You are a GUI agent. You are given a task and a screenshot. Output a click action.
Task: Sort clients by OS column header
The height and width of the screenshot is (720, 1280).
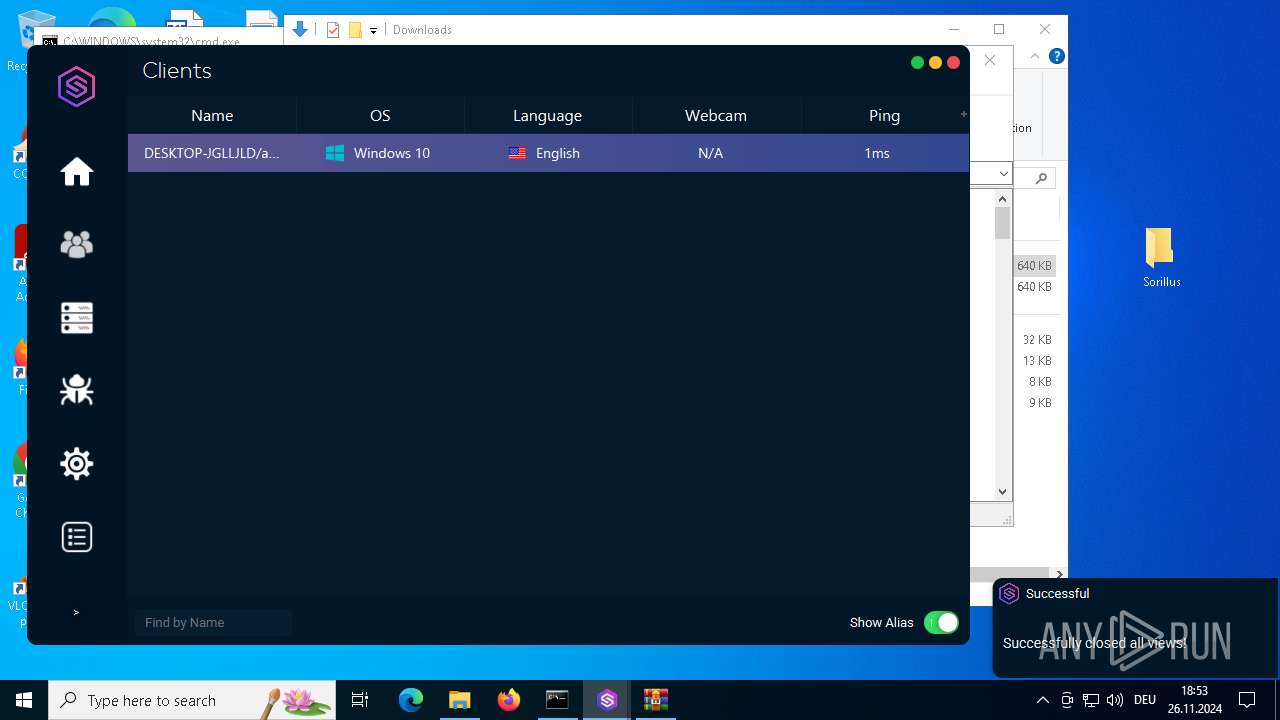380,116
